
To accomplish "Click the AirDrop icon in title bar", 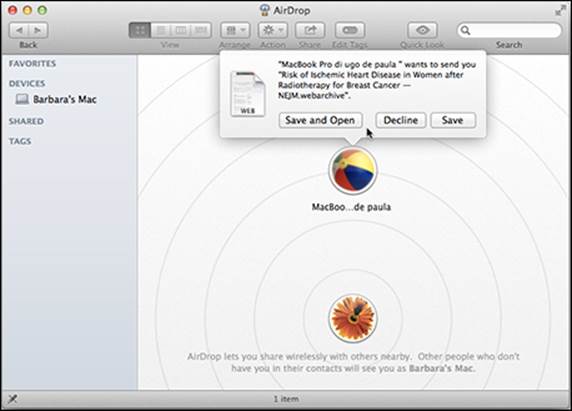I will tap(264, 10).
